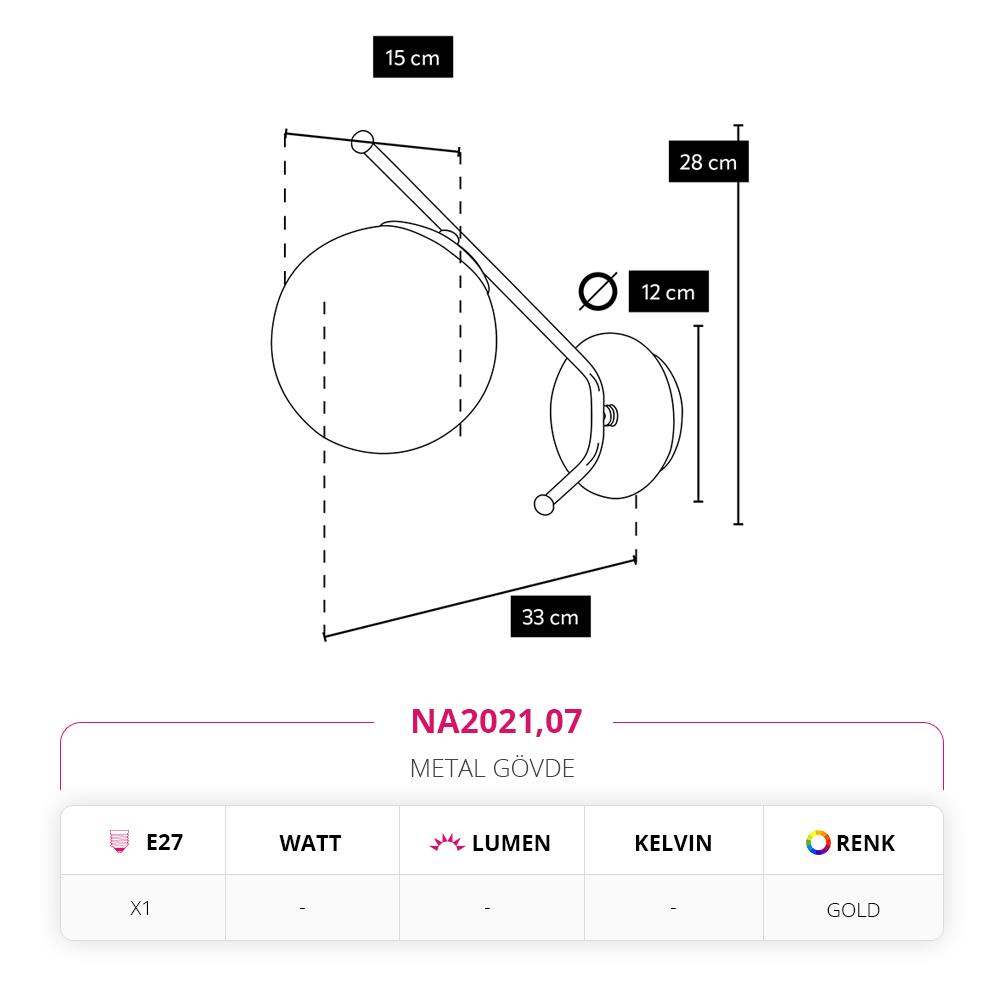Screen dimensions: 1000x1000
Task: Select the 33 cm width label
Action: pyautogui.click(x=550, y=617)
